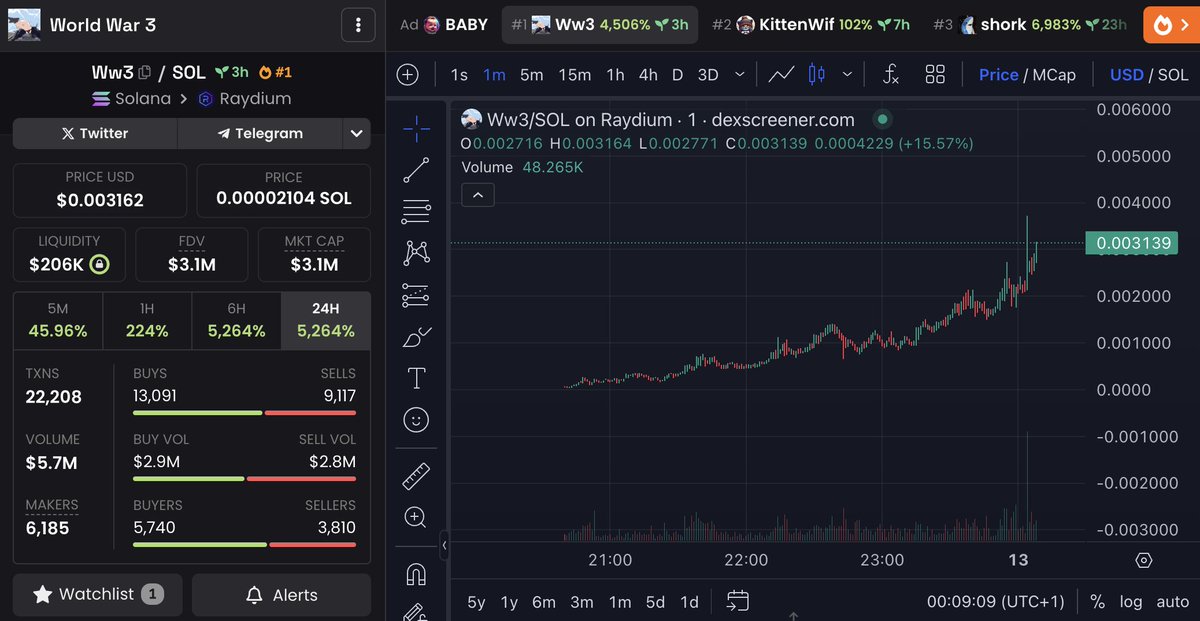
Task: Switch chart to MCap view
Action: click(x=1054, y=75)
